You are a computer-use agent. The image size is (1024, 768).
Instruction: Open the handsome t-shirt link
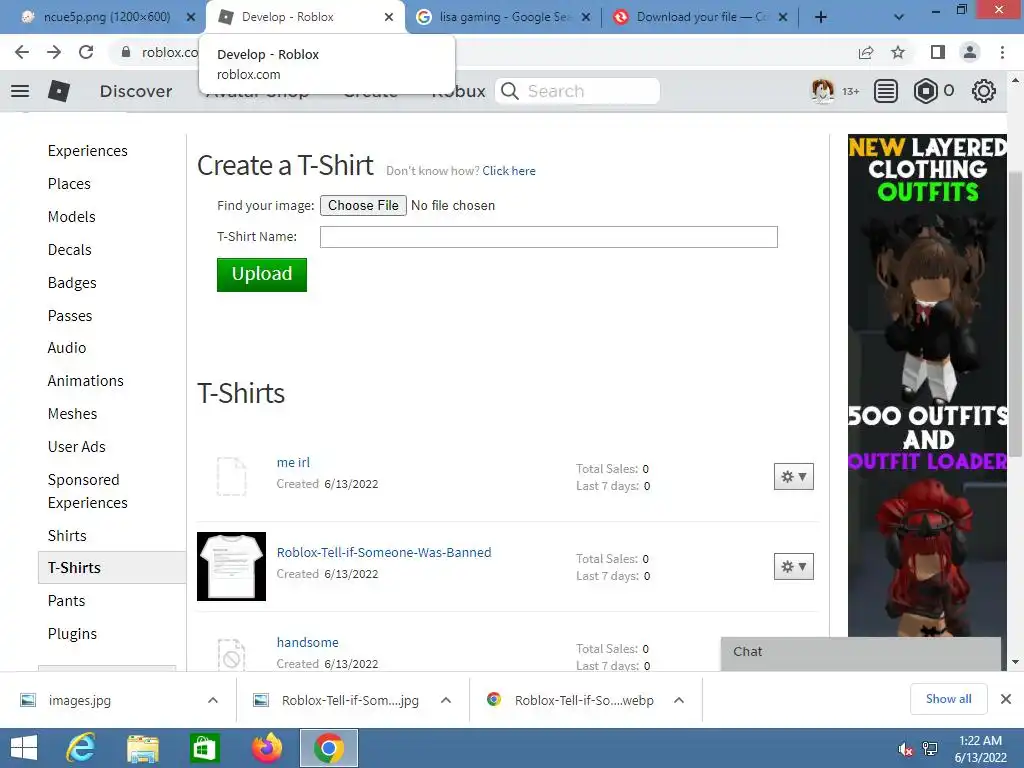(x=308, y=643)
